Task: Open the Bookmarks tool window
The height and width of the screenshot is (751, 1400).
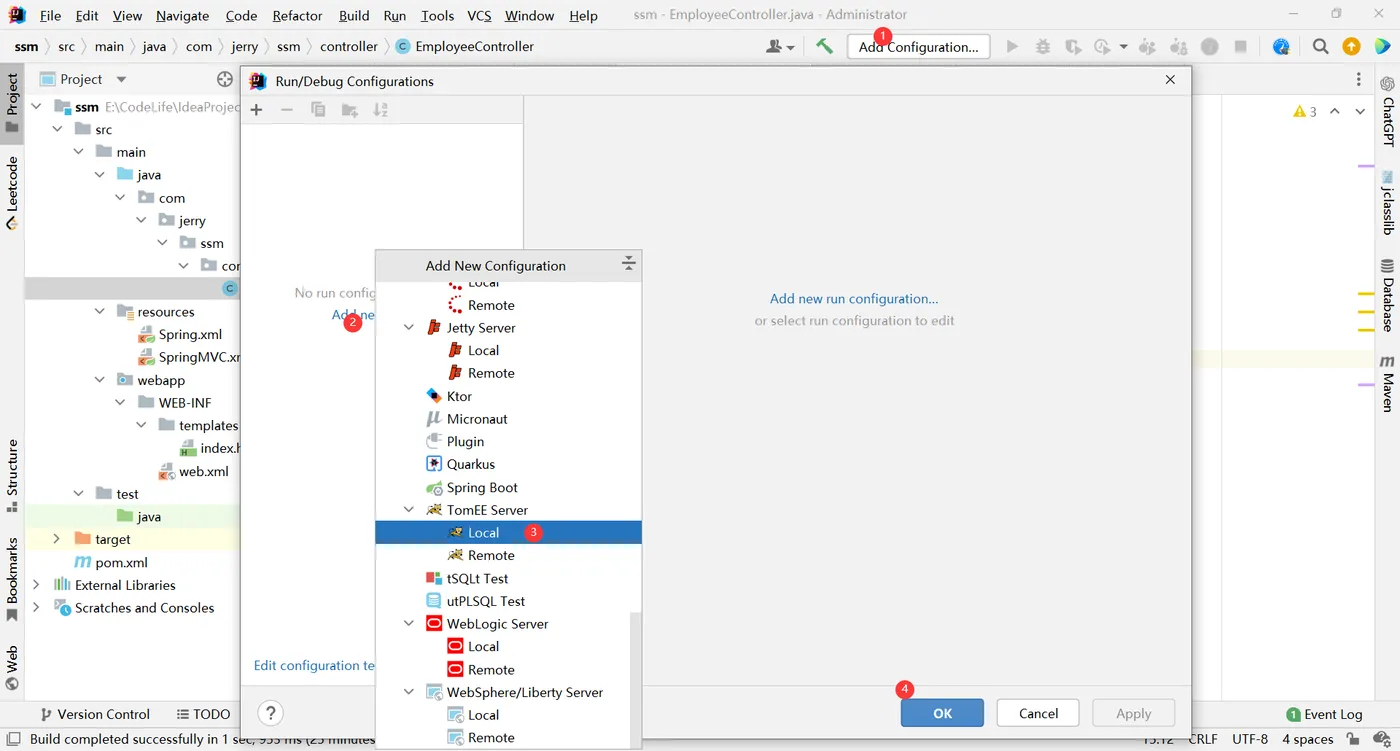Action: pos(12,578)
